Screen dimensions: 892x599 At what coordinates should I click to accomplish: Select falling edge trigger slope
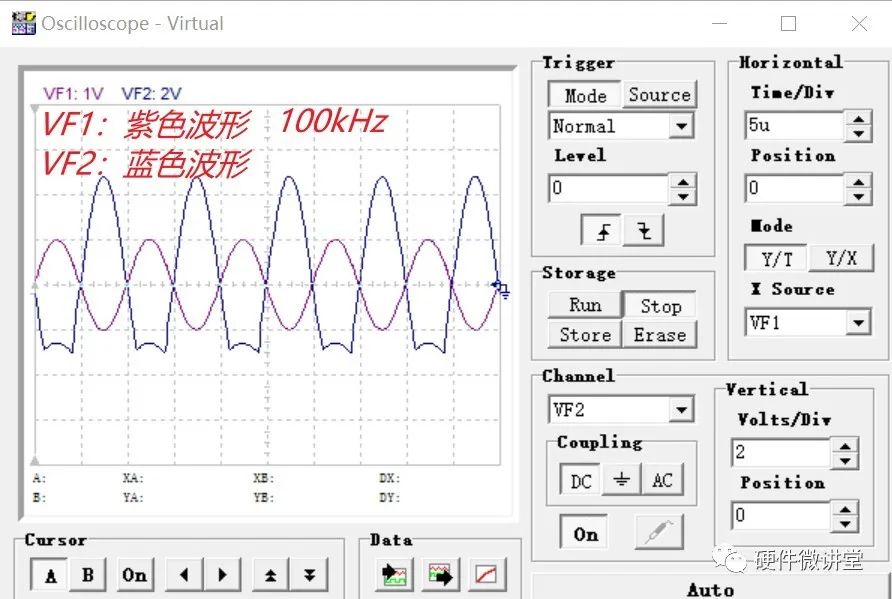[x=644, y=231]
